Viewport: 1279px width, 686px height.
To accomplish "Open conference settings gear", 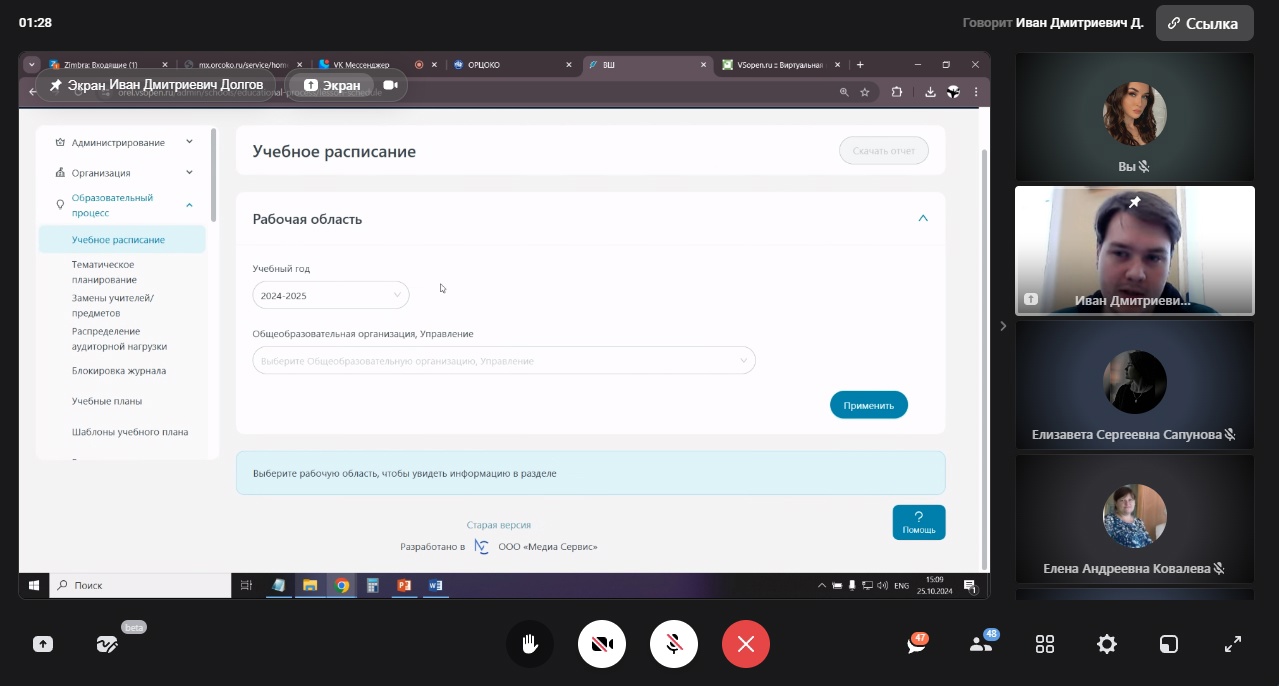I will 1107,645.
